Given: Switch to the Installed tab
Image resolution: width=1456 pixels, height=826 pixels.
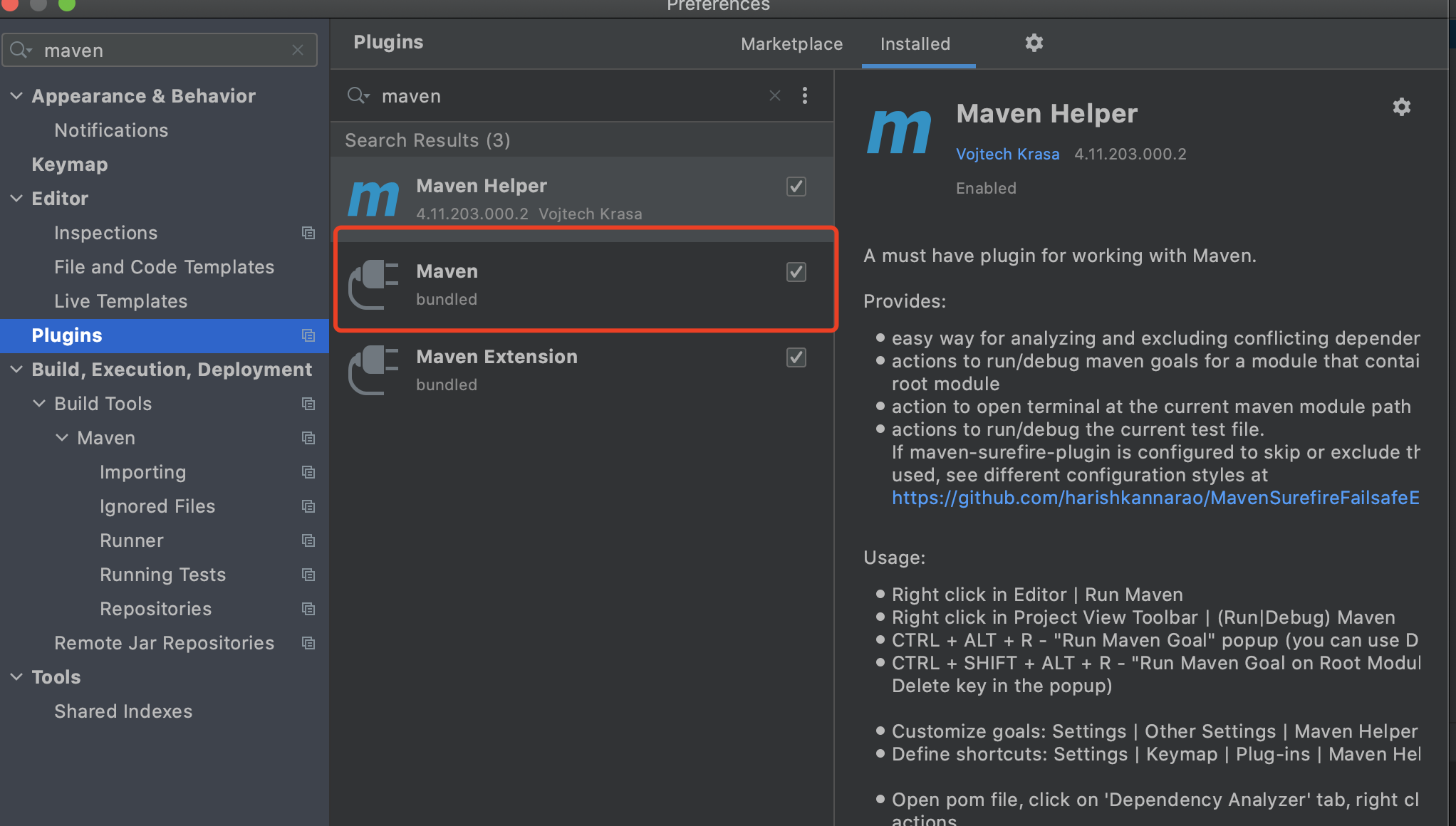Looking at the screenshot, I should coord(916,43).
